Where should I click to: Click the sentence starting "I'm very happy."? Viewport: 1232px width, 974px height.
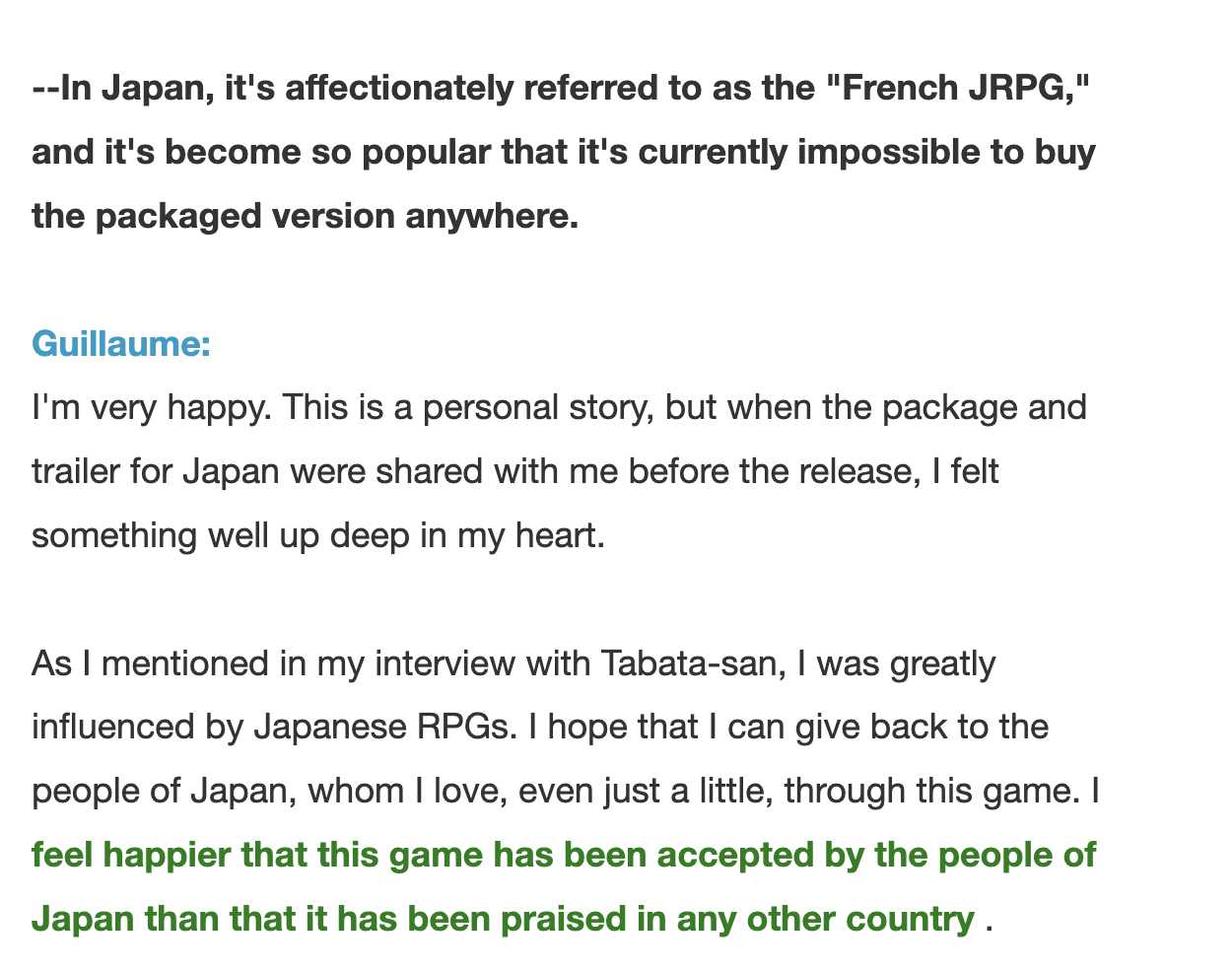tap(150, 407)
